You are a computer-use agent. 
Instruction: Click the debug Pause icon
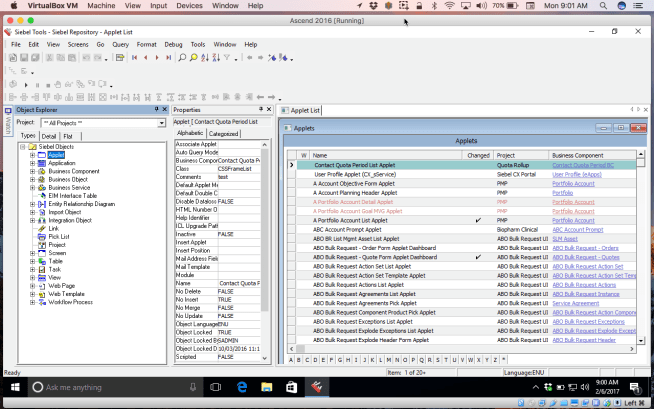pos(37,85)
